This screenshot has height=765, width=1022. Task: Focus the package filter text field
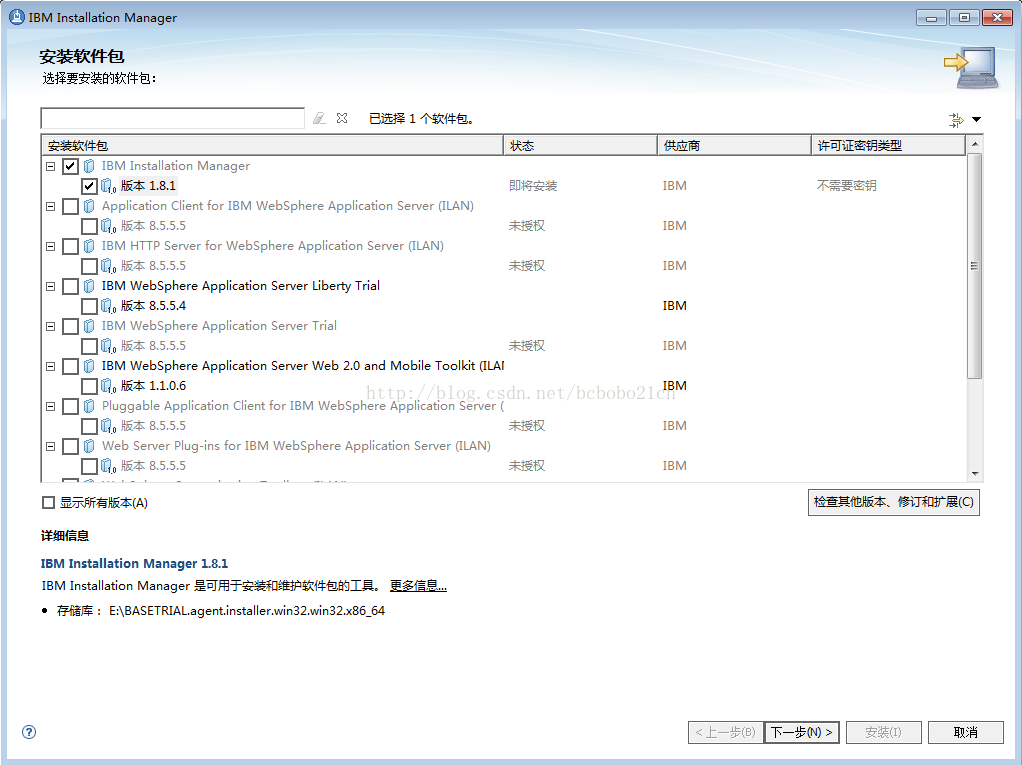click(x=173, y=118)
